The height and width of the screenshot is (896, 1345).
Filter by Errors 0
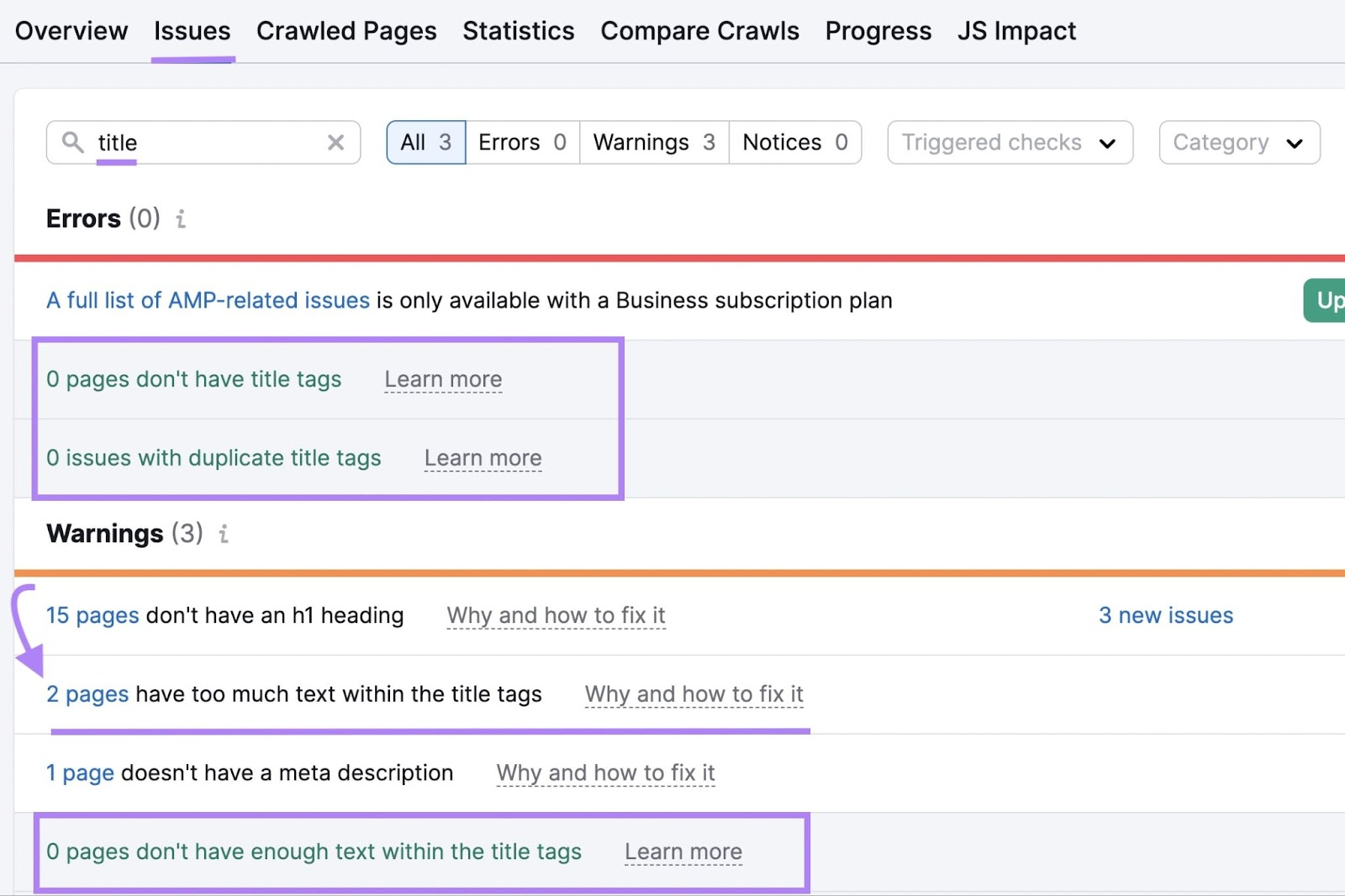click(522, 142)
